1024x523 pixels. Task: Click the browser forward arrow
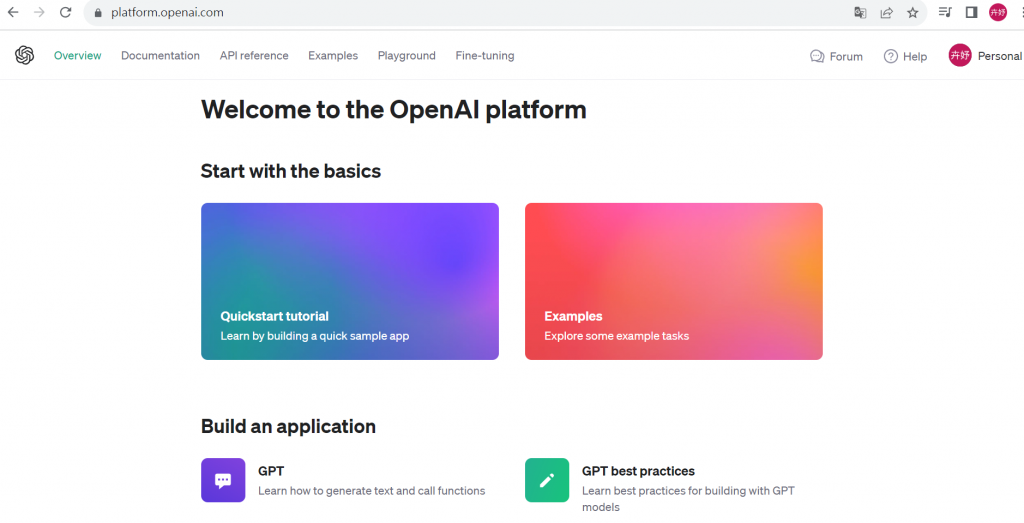(39, 12)
